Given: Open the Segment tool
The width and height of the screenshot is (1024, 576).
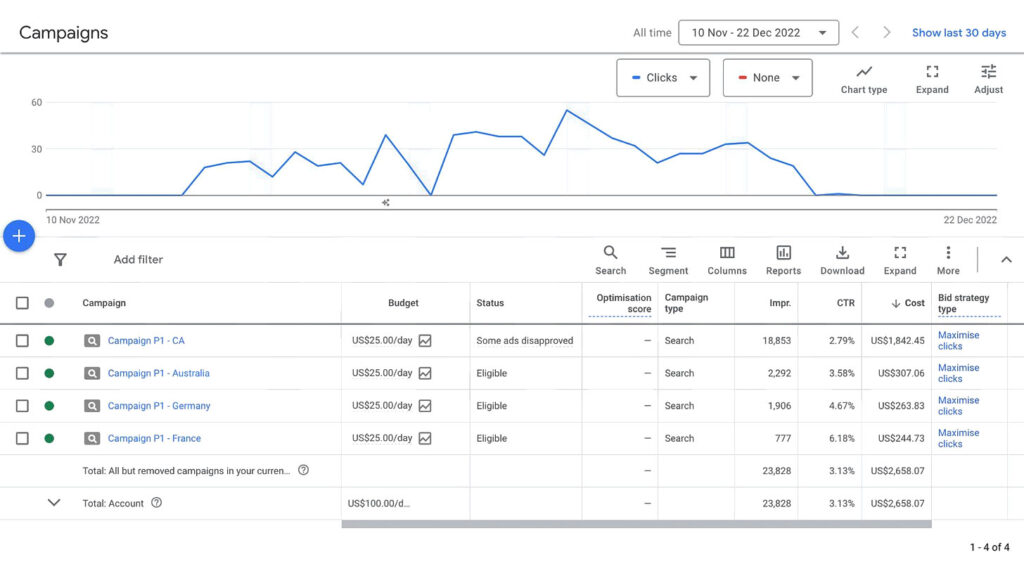Looking at the screenshot, I should tap(668, 252).
